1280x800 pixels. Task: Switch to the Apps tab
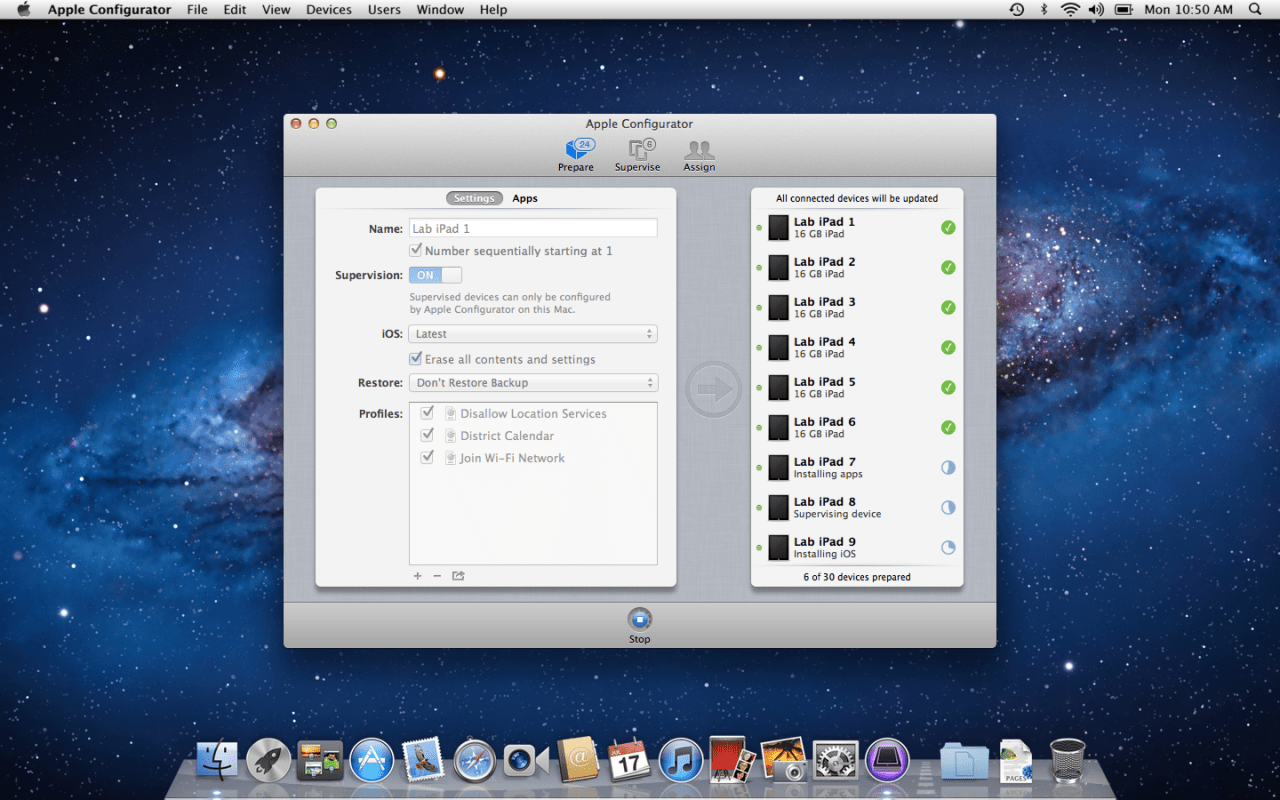[x=524, y=198]
